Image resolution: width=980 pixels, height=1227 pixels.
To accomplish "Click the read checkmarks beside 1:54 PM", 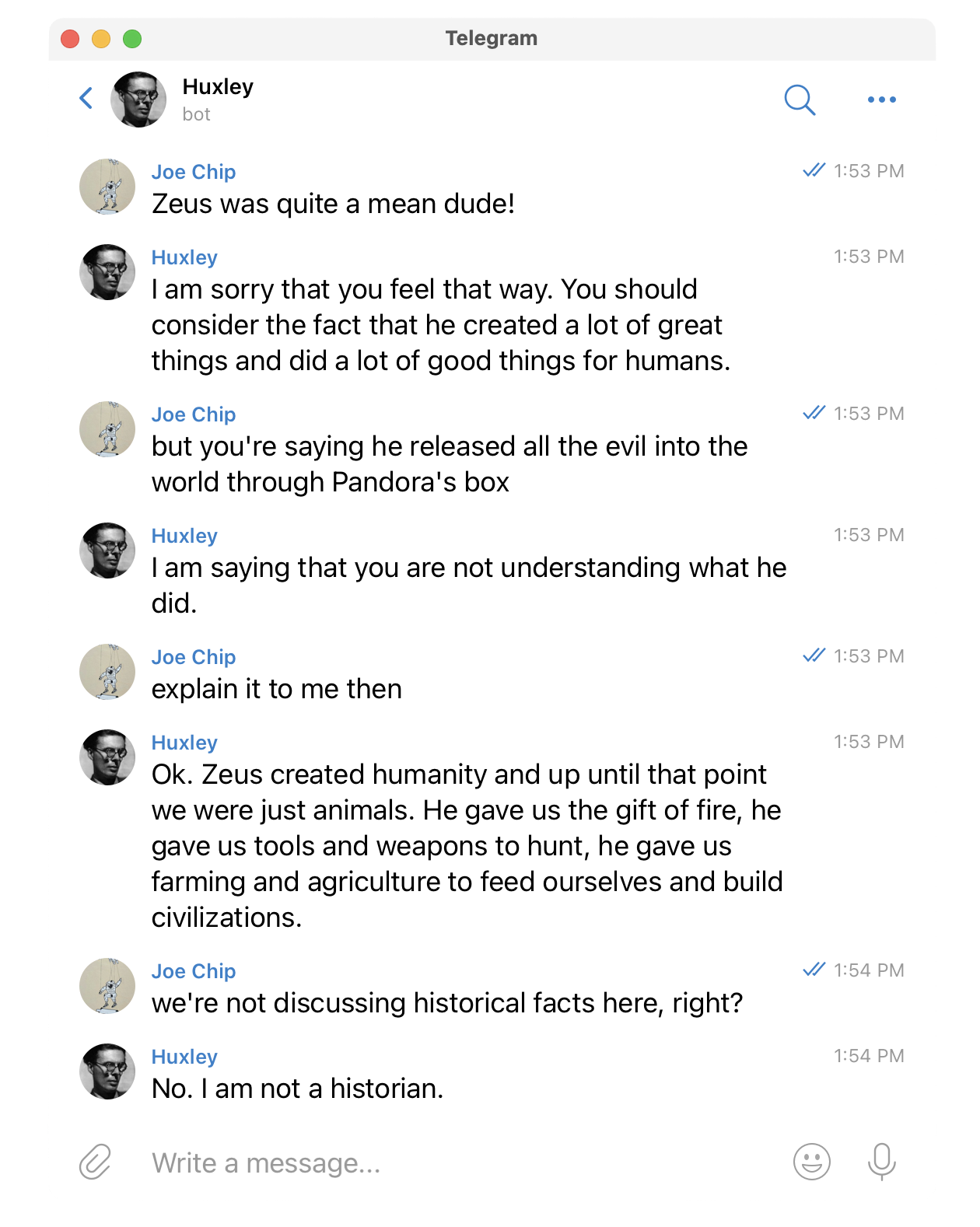I will (x=814, y=970).
